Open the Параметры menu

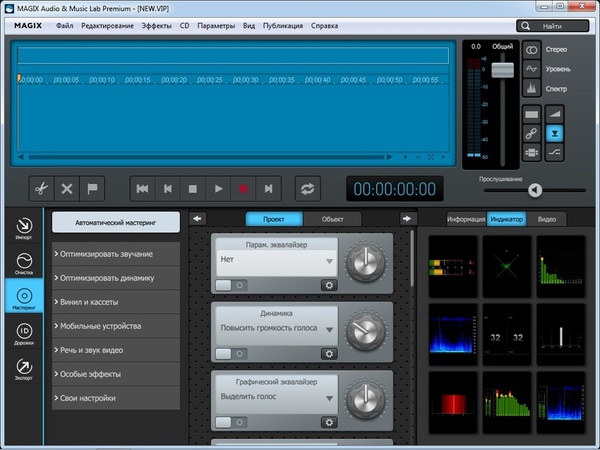(x=216, y=26)
